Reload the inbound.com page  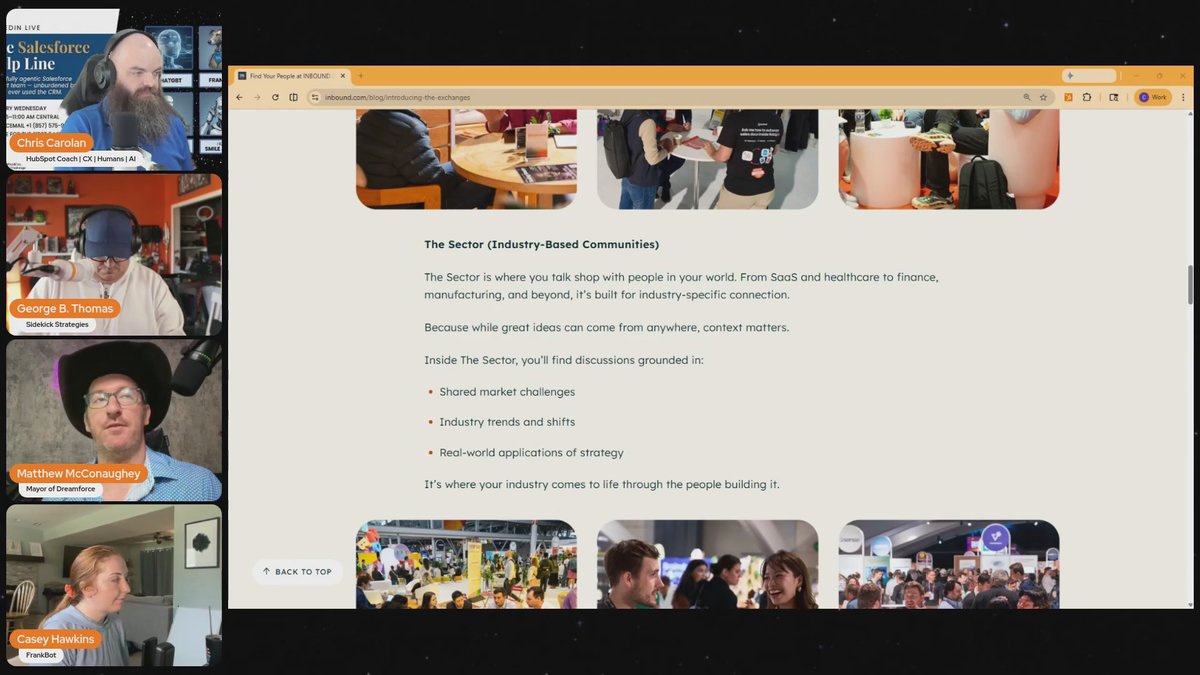point(275,97)
